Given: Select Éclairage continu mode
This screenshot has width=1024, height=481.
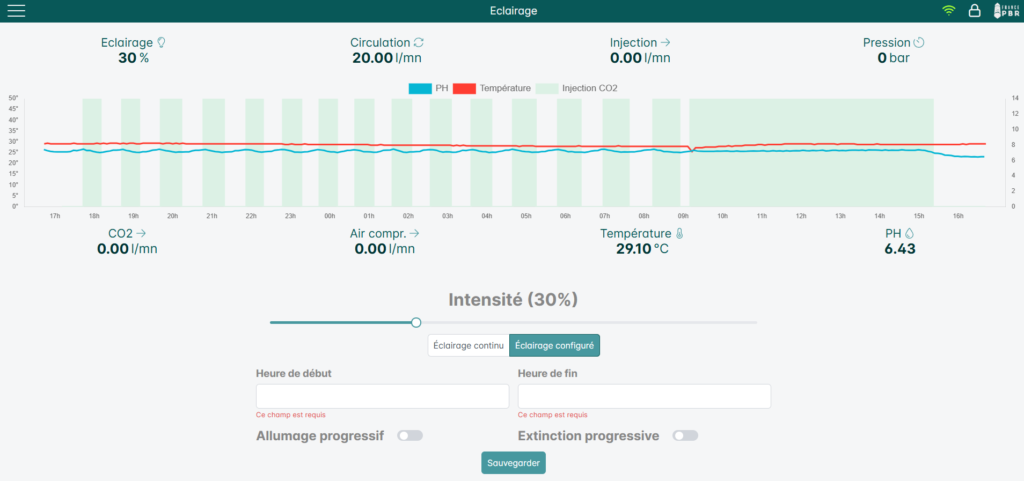Looking at the screenshot, I should tap(468, 346).
